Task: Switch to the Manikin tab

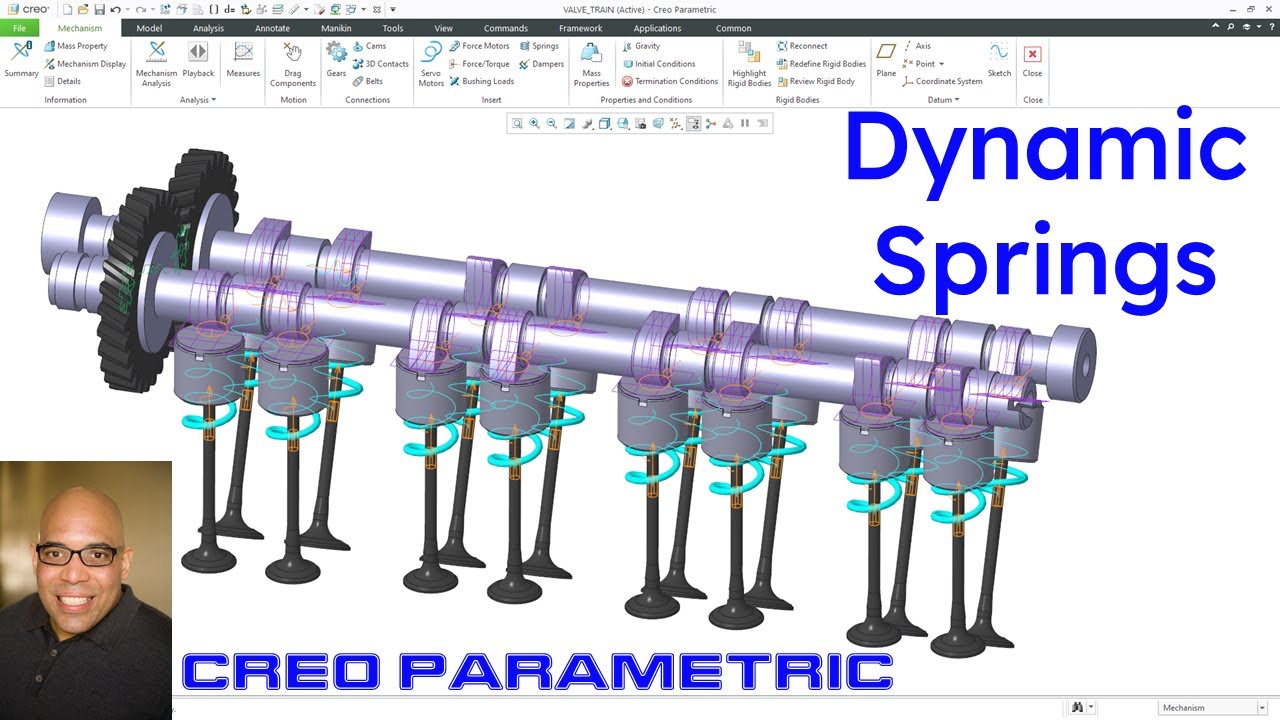Action: pyautogui.click(x=336, y=28)
